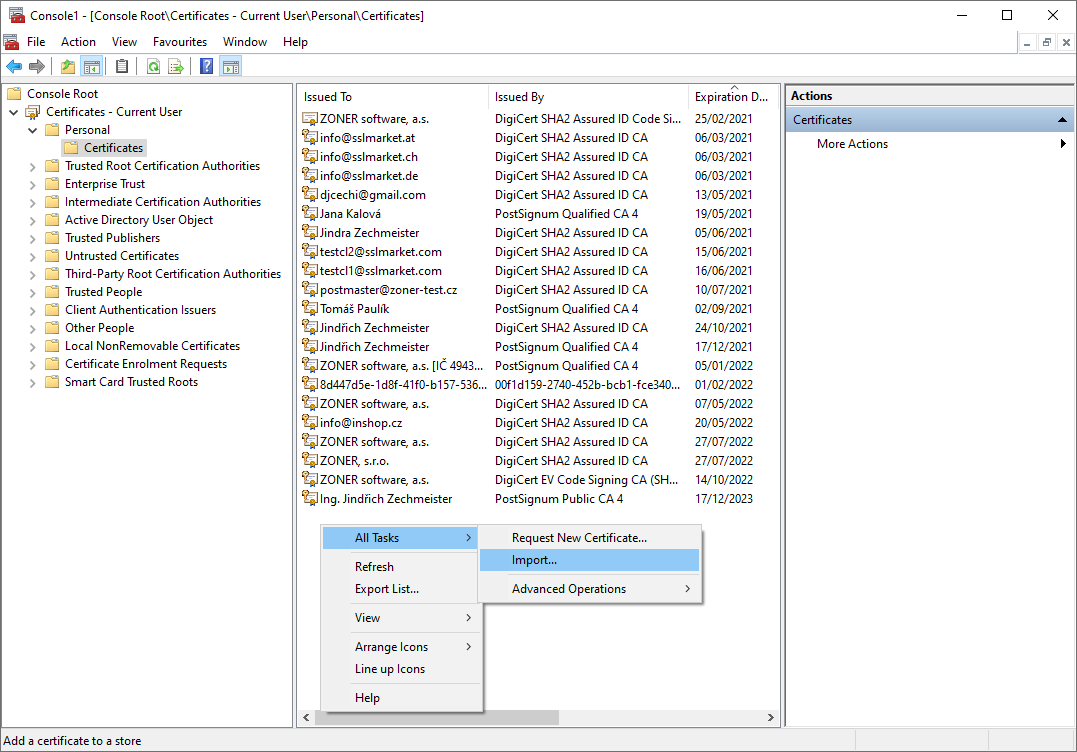Click horizontal scrollbar right arrow in list

coord(771,718)
